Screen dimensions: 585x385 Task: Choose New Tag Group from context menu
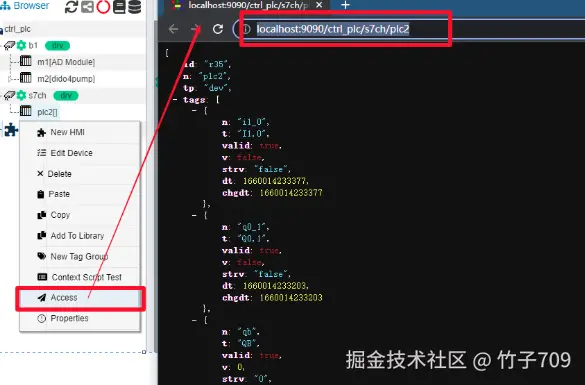[80, 257]
